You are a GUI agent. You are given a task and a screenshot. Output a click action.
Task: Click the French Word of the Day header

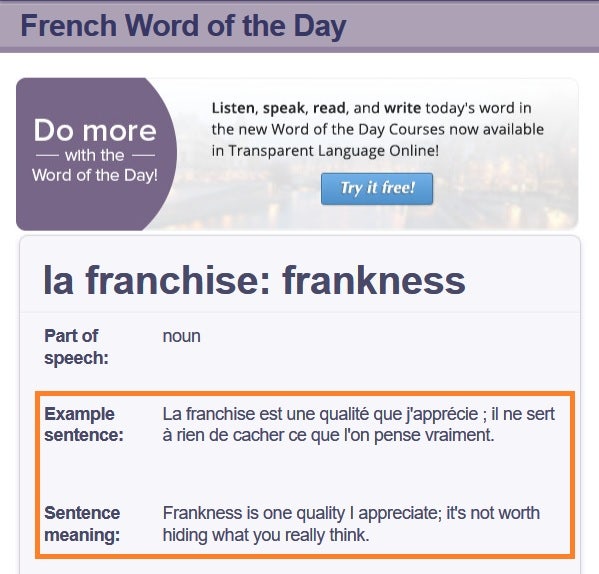click(183, 26)
